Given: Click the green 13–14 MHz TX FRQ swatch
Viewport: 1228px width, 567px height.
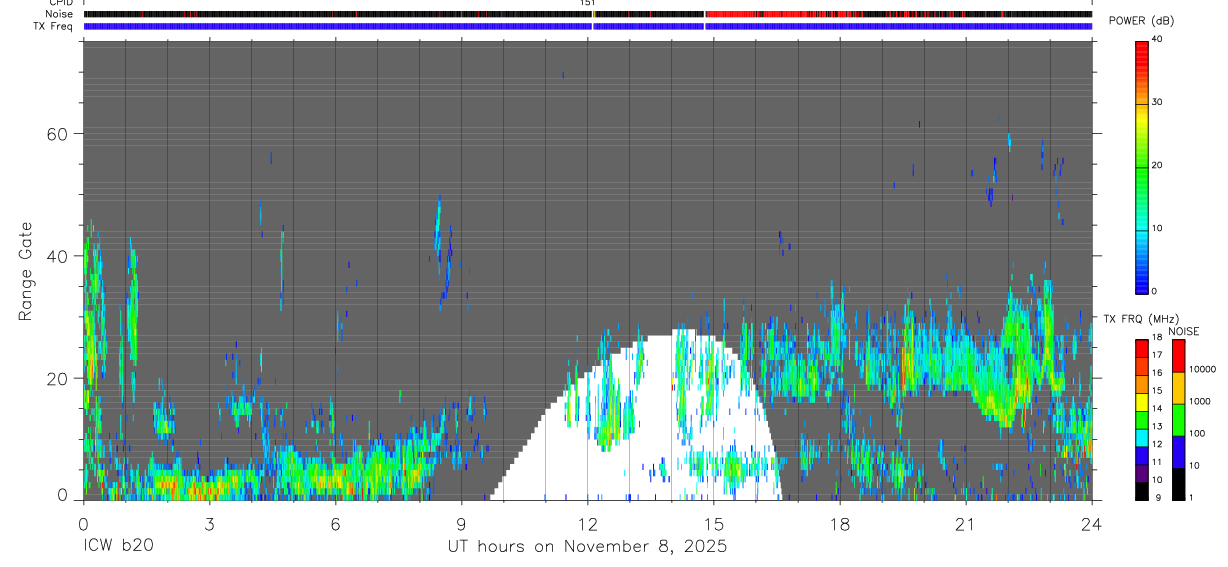Looking at the screenshot, I should click(1141, 419).
